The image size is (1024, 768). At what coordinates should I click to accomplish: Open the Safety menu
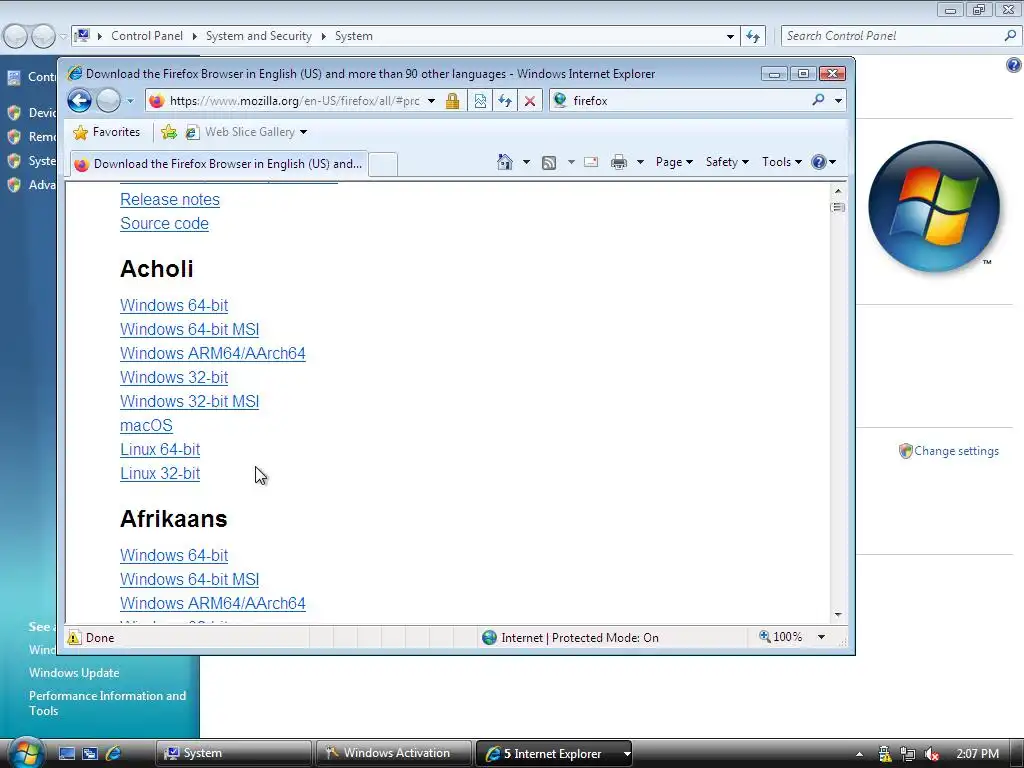point(727,162)
